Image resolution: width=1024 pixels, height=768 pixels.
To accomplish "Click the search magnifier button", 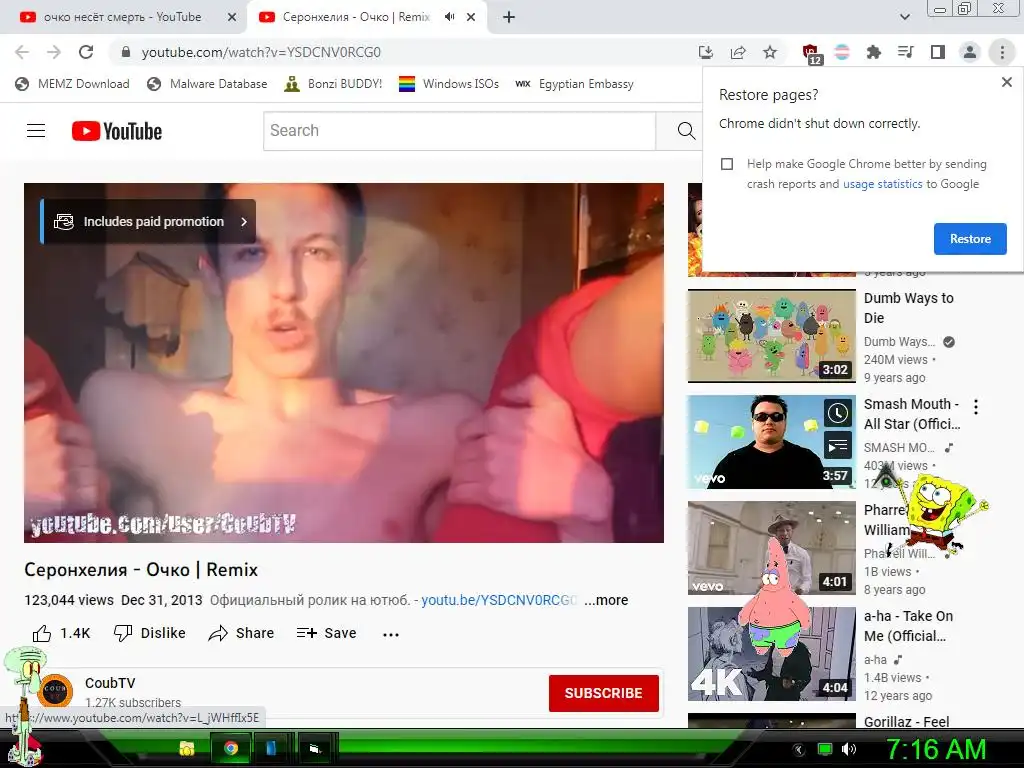I will pos(686,131).
